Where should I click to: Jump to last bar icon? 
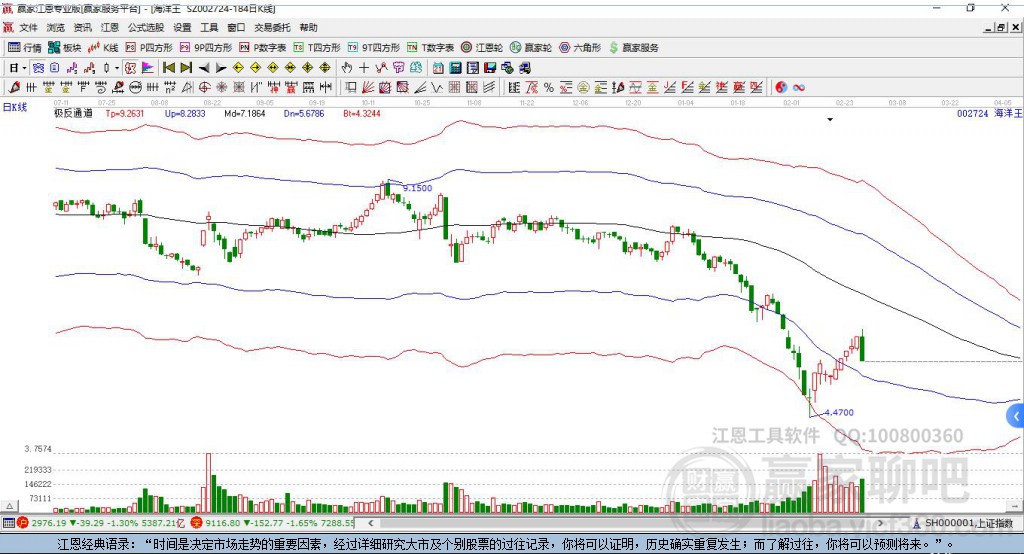tap(186, 68)
